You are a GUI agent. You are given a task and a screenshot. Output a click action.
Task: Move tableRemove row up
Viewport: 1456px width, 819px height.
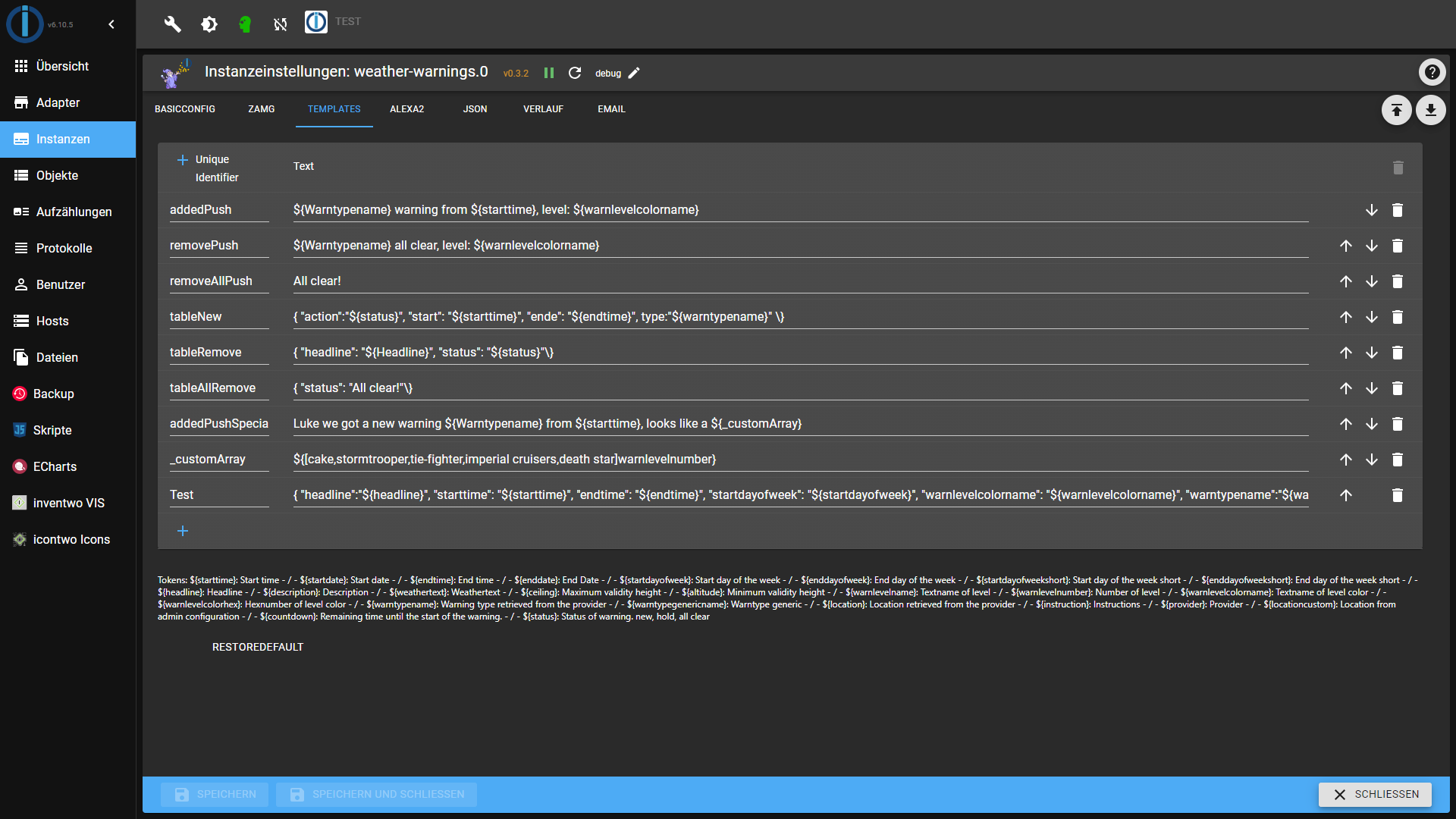(1345, 353)
